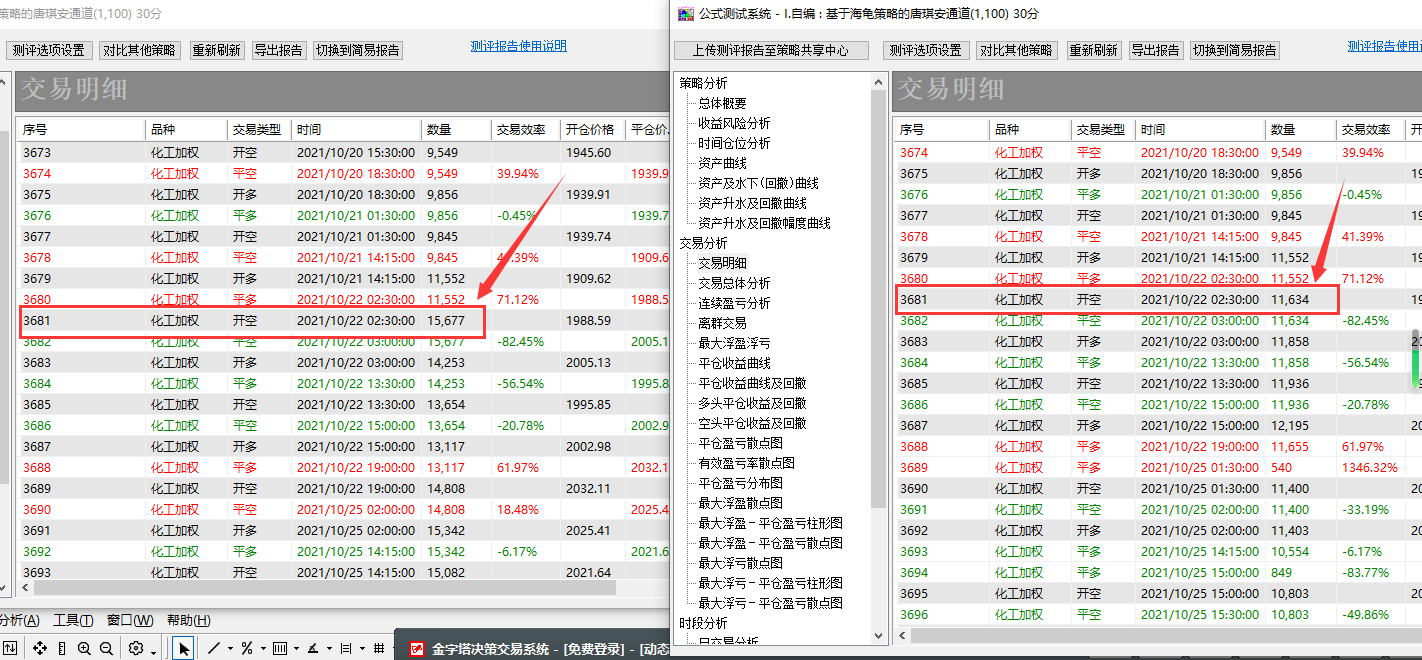Click the zoom out magnifier icon
Image resolution: width=1422 pixels, height=660 pixels.
coord(106,648)
